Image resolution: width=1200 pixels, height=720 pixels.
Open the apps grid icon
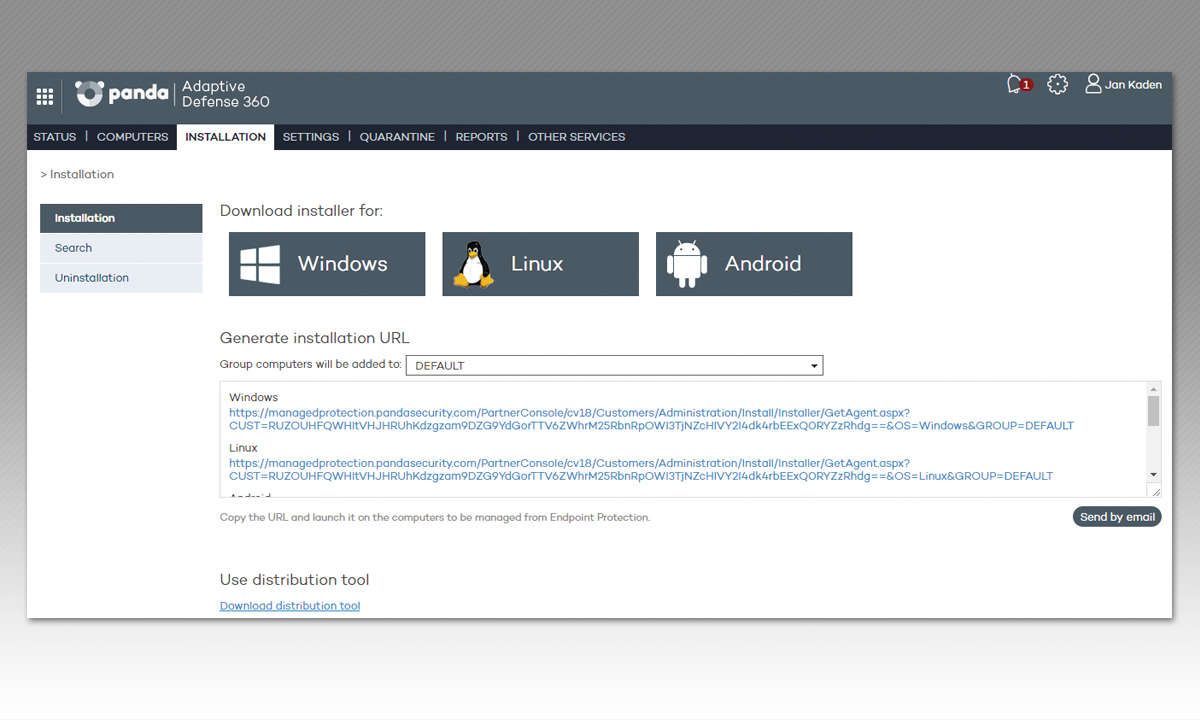point(45,96)
